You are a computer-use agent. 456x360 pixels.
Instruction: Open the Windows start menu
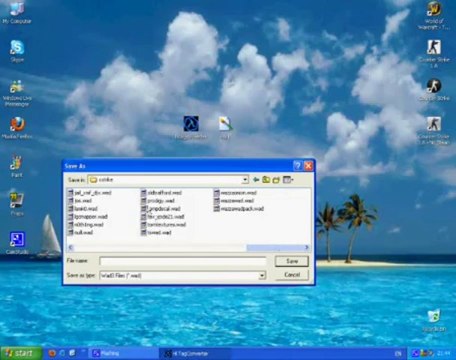[21, 353]
